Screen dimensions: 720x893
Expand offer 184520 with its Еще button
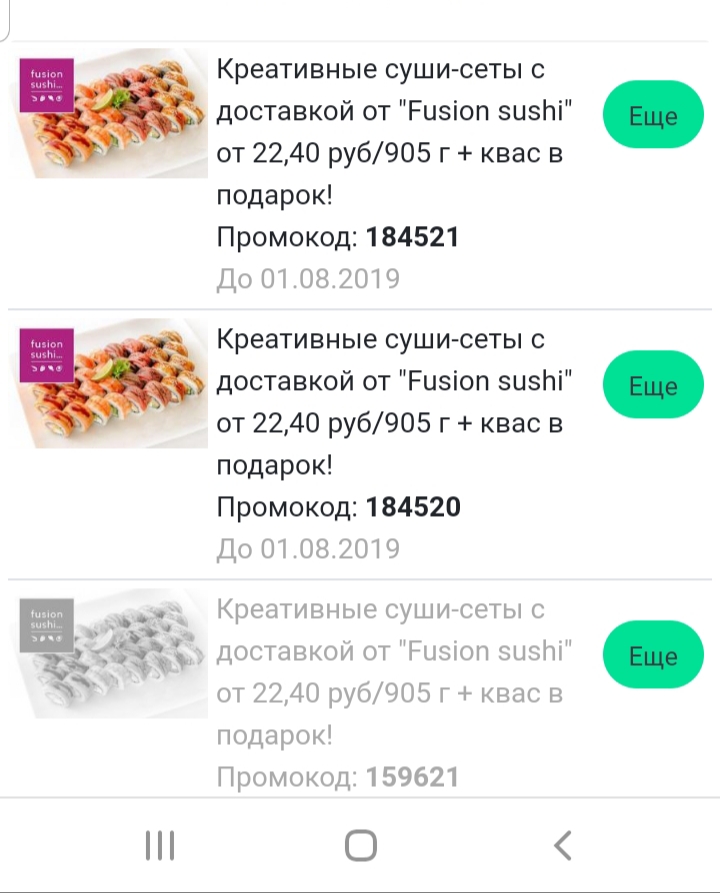coord(653,386)
